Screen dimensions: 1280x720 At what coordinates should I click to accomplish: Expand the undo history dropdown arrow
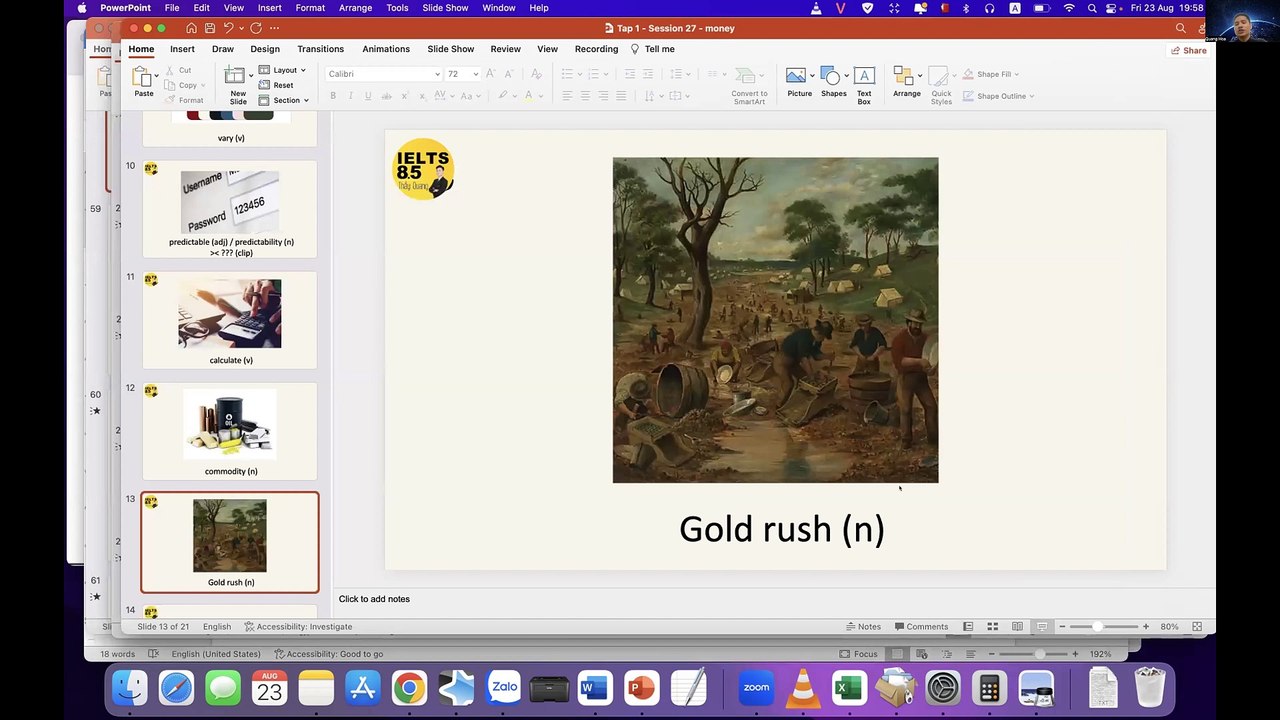(240, 28)
